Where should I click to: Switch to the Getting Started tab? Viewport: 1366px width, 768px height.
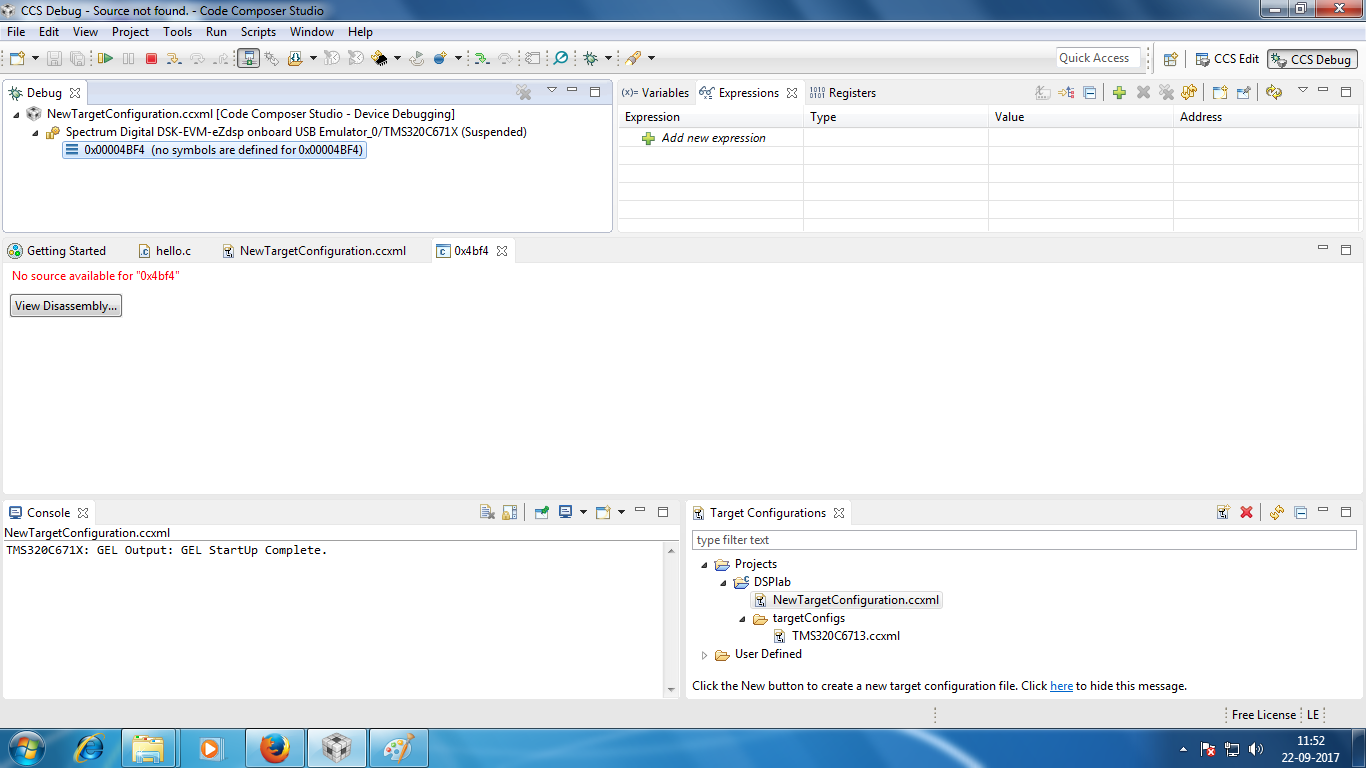tap(57, 251)
